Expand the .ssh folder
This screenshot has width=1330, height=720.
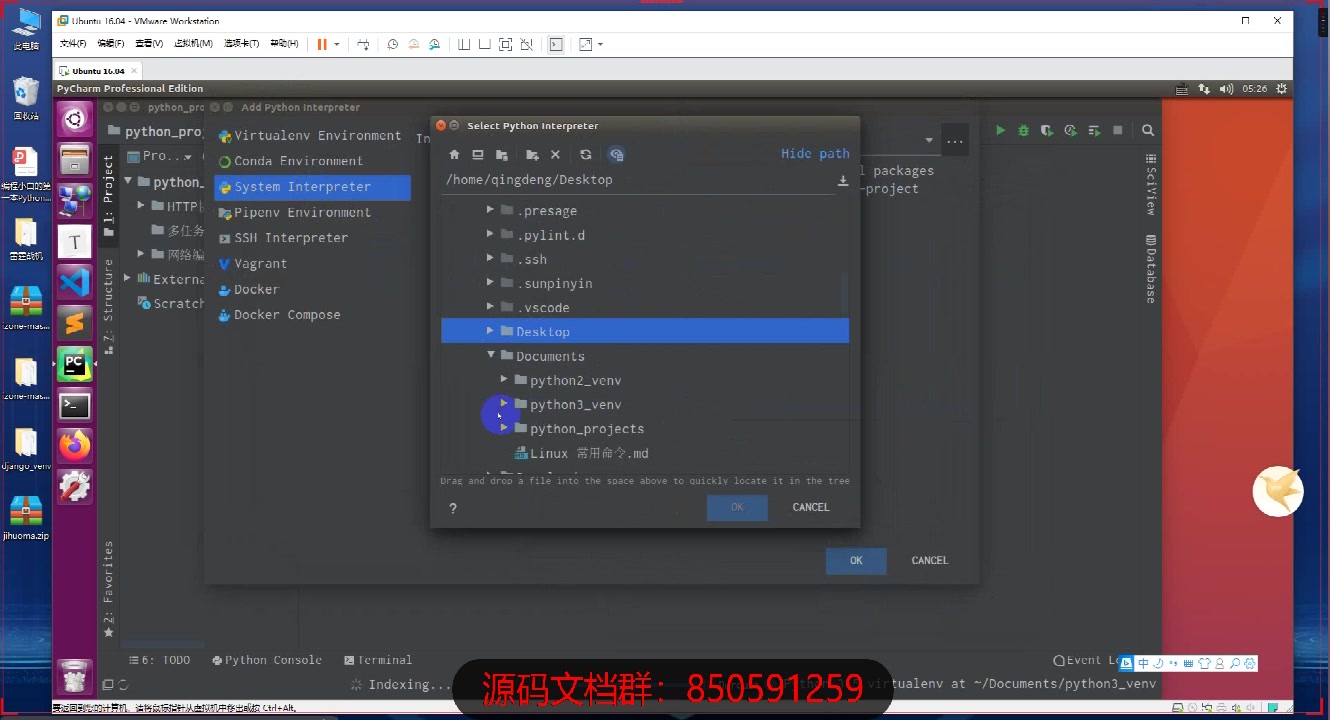(490, 259)
